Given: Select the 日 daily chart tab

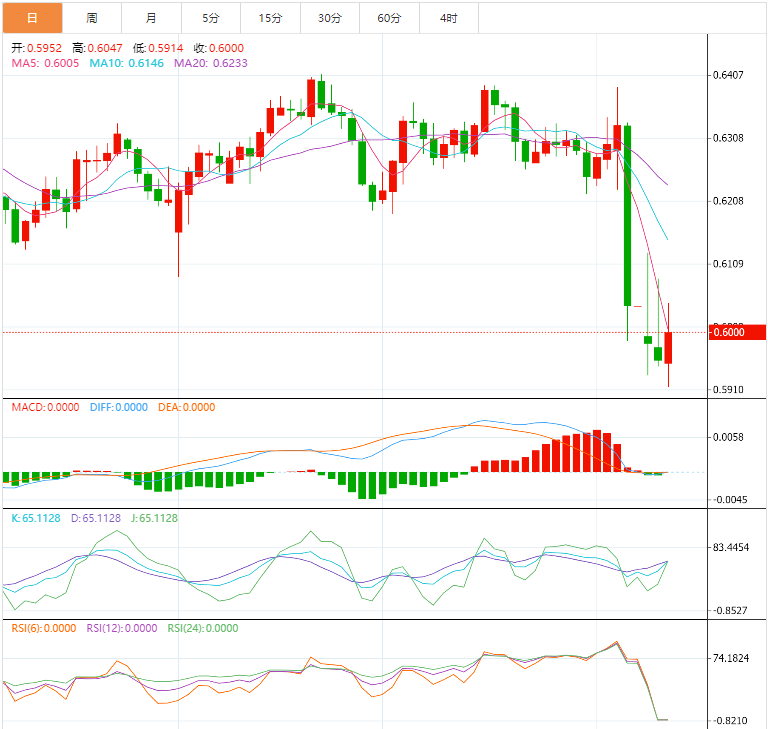Looking at the screenshot, I should pyautogui.click(x=32, y=18).
